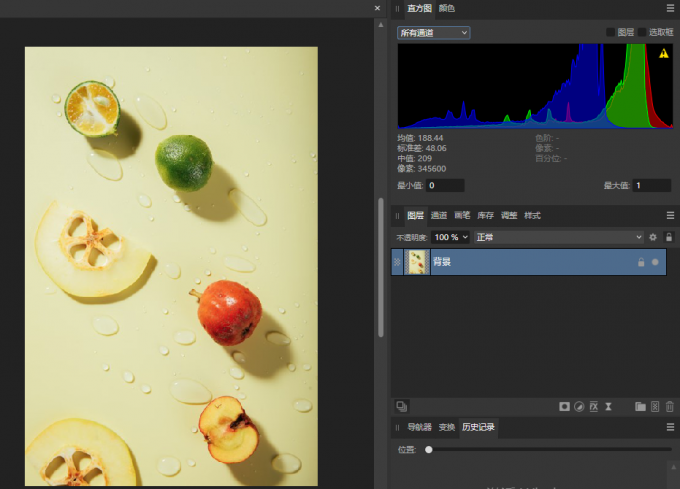
Task: Add a pixel layer icon
Action: tap(655, 407)
